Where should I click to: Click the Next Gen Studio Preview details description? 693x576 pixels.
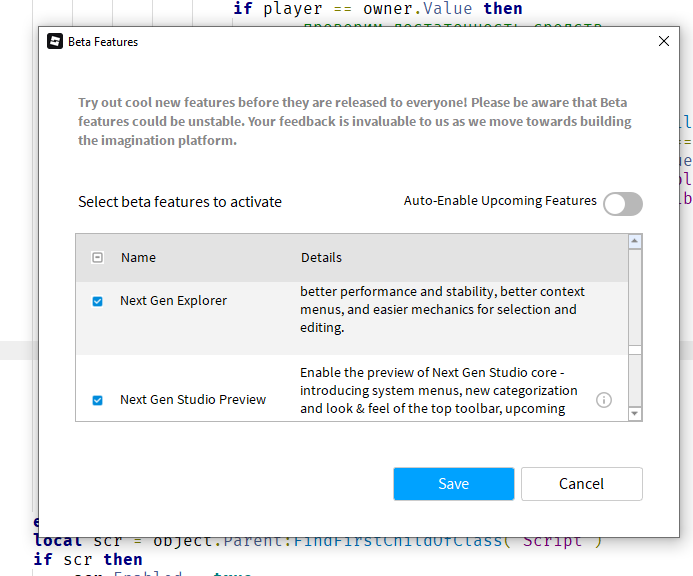(438, 391)
